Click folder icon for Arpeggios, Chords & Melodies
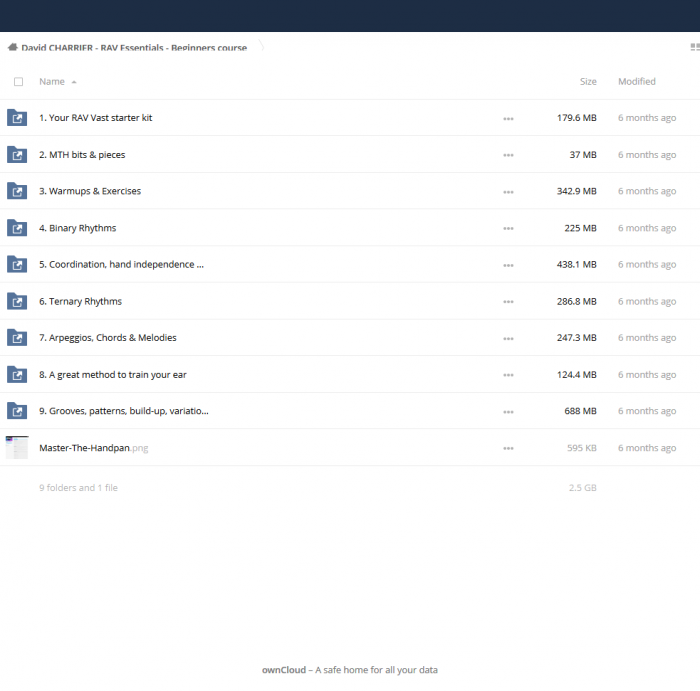 (17, 338)
